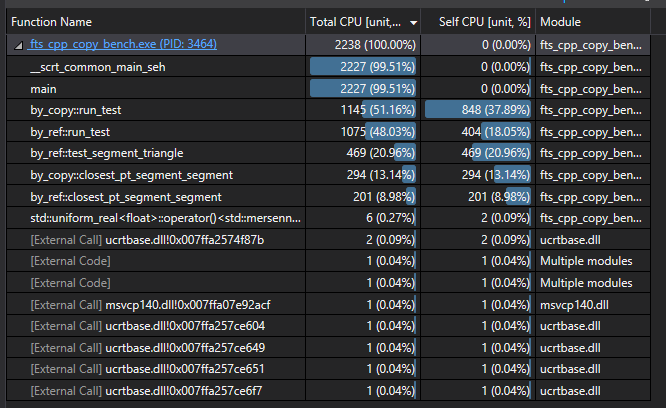Sort by Module column header

click(593, 22)
